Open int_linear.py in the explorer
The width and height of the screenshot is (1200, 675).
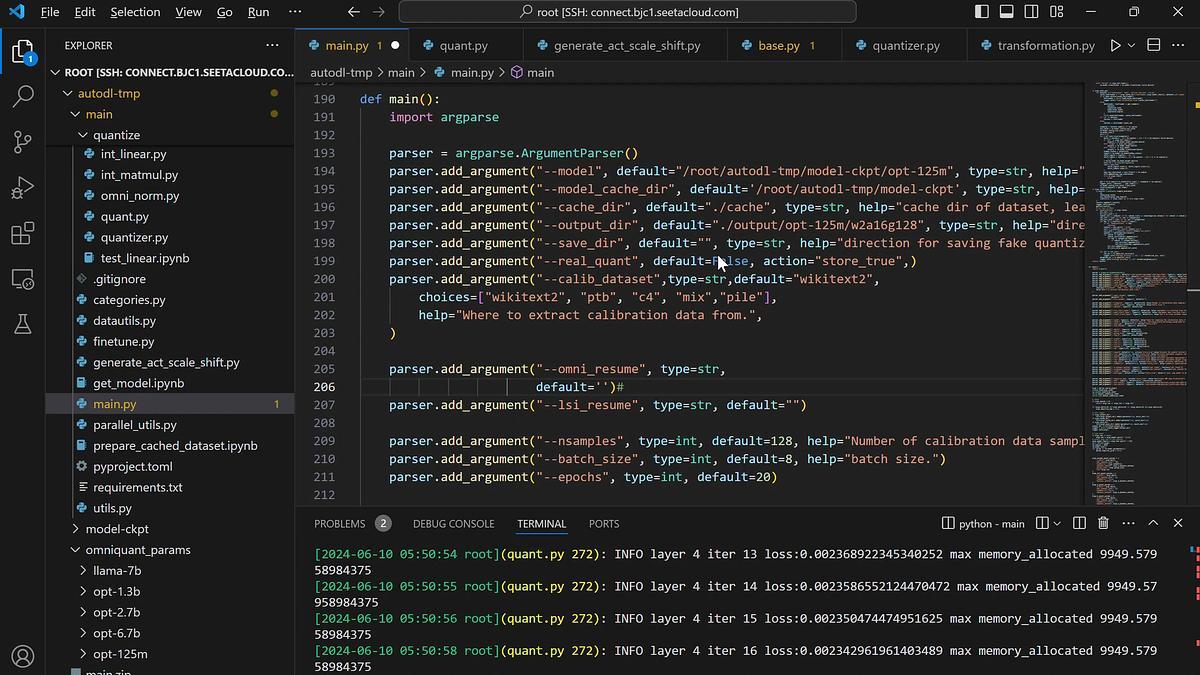(x=133, y=155)
